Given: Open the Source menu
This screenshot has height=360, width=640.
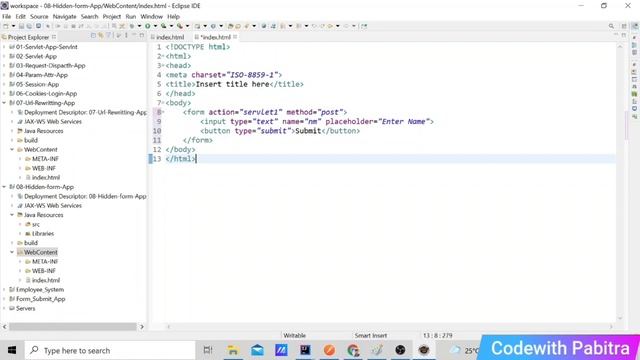Looking at the screenshot, I should pos(39,16).
